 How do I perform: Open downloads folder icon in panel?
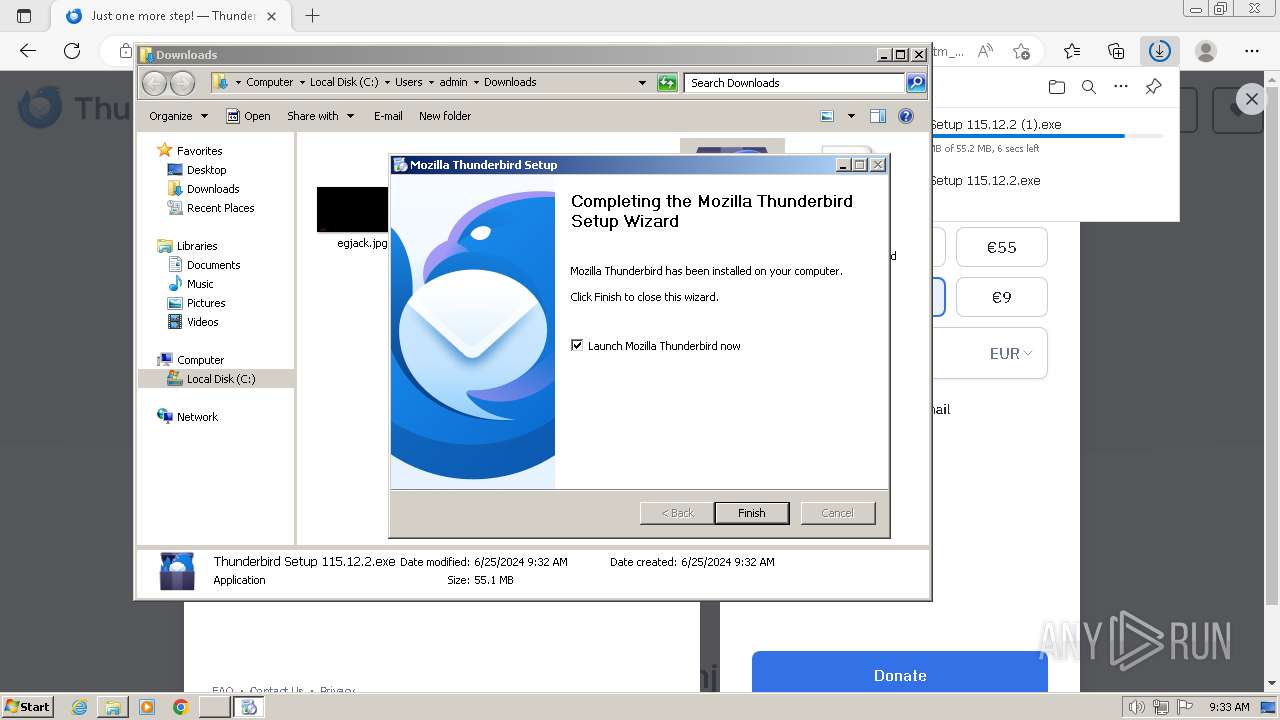coord(1056,87)
